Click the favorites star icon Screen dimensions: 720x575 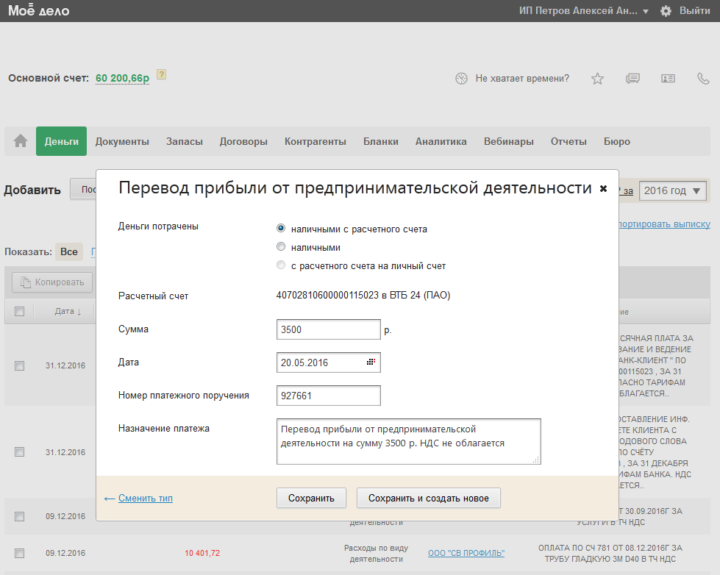(x=597, y=78)
